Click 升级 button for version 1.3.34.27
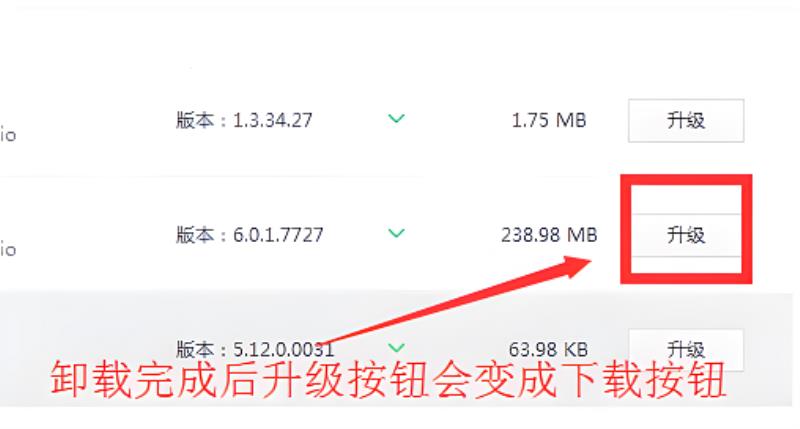This screenshot has height=429, width=800. (x=686, y=120)
